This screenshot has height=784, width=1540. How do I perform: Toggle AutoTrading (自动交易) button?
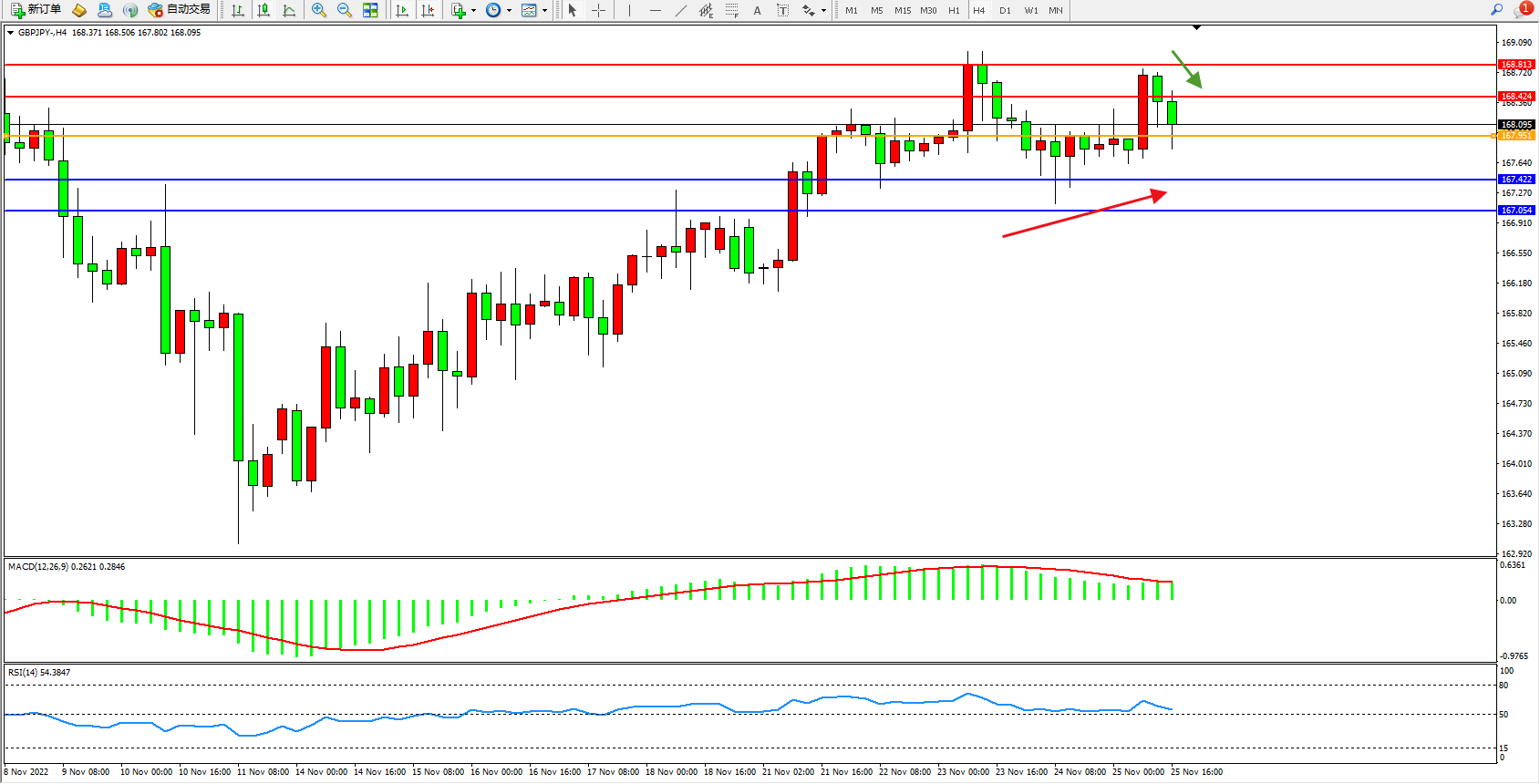pos(180,10)
